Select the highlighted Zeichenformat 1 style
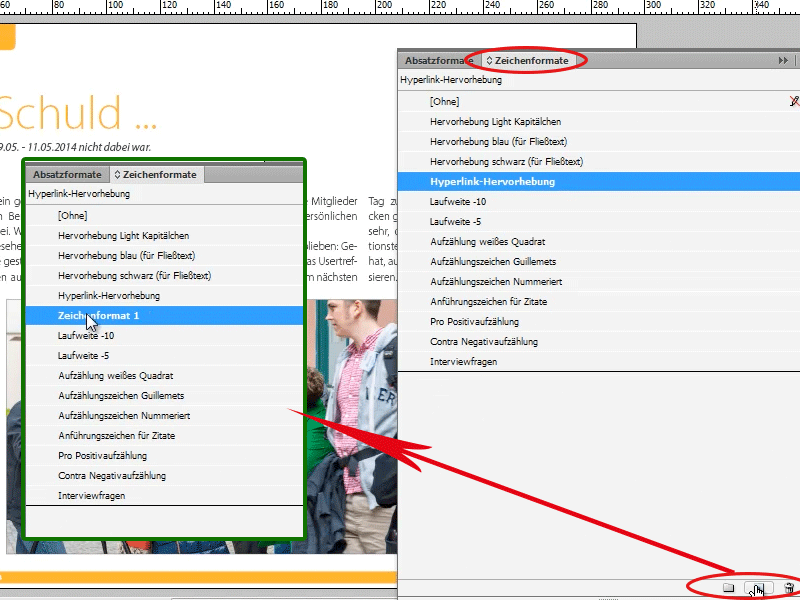The image size is (800, 600). pyautogui.click(x=164, y=315)
